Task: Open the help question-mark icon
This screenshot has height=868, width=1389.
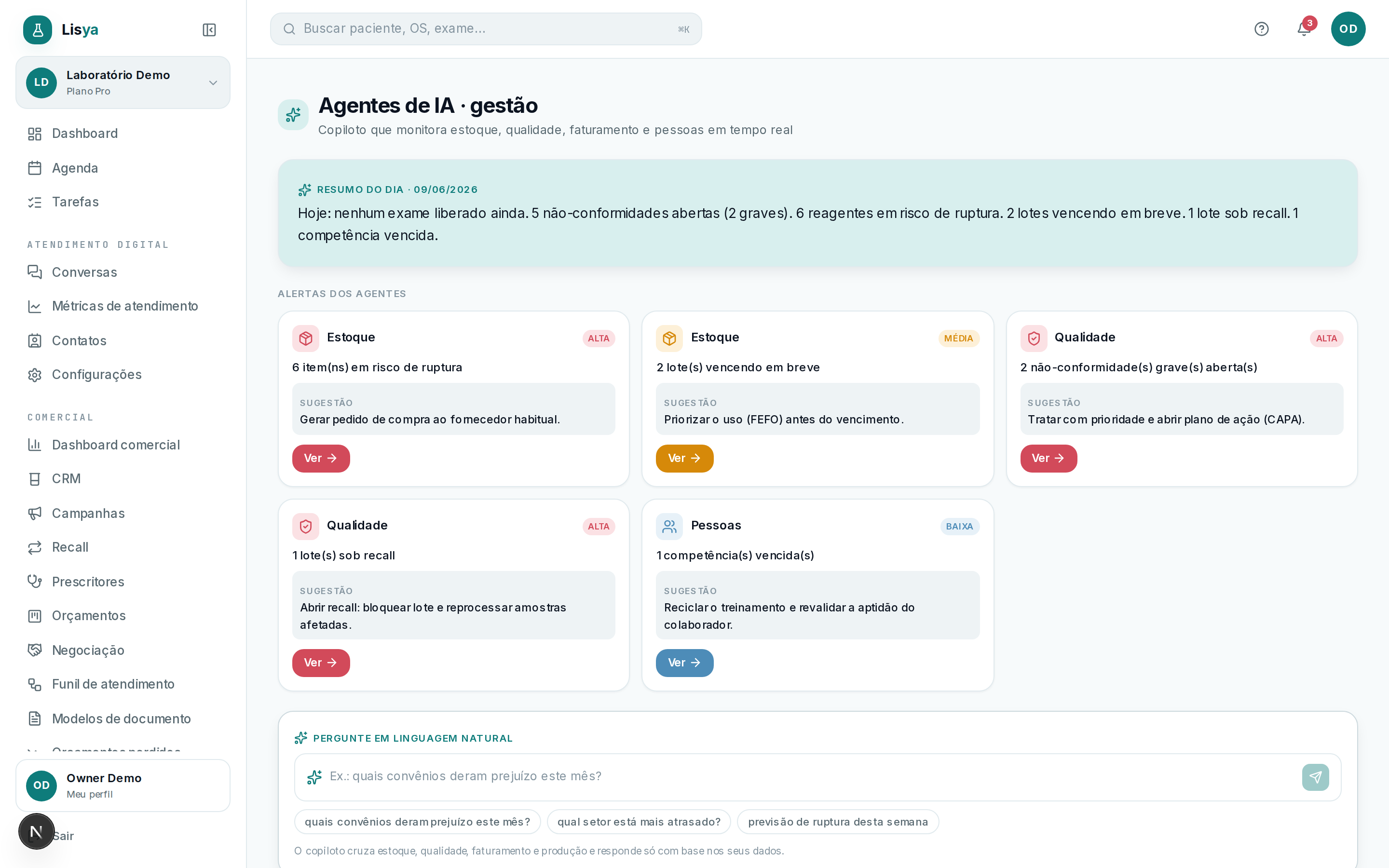Action: point(1261,29)
